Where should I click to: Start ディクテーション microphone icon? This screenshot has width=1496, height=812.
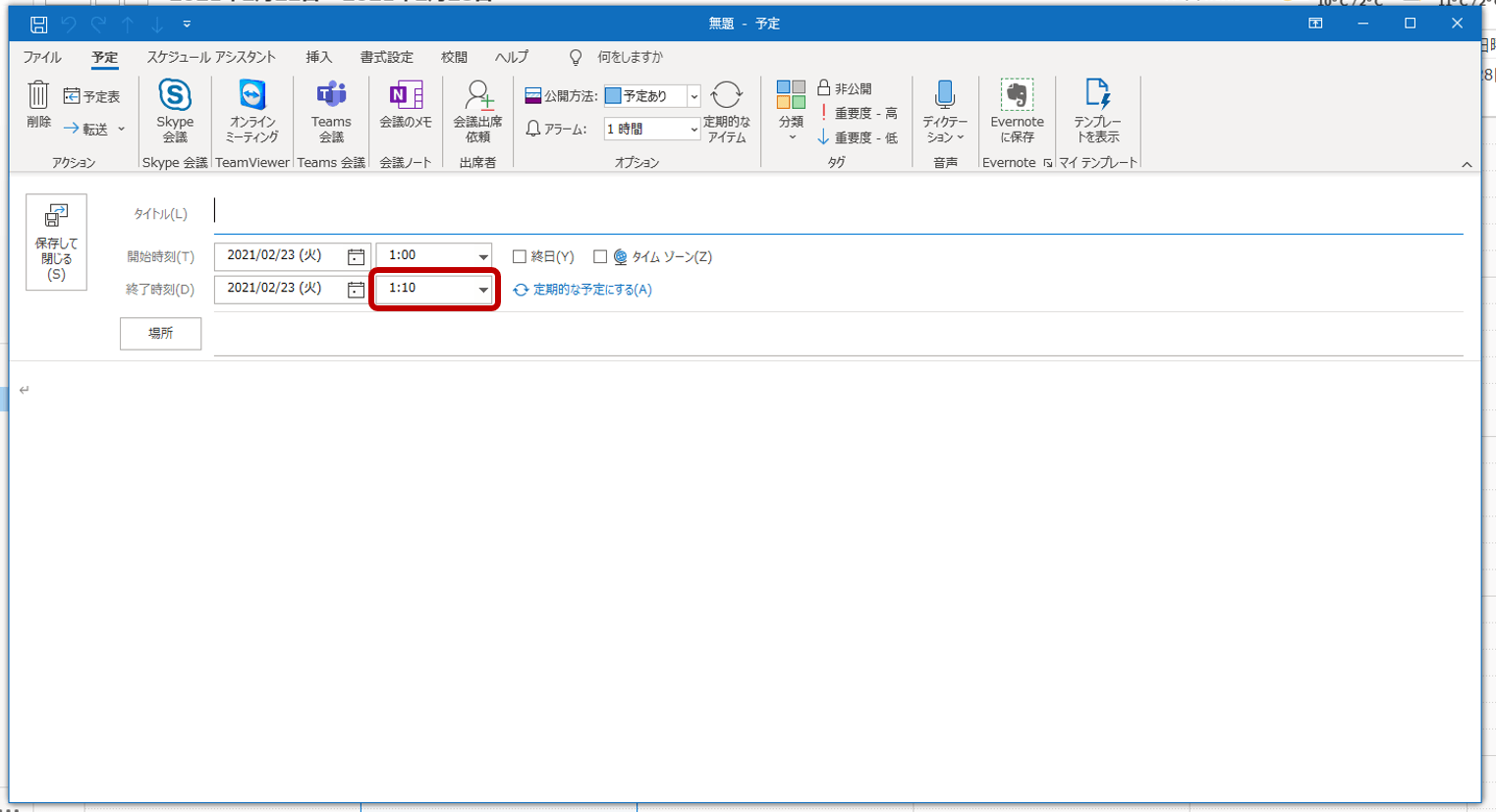944,96
